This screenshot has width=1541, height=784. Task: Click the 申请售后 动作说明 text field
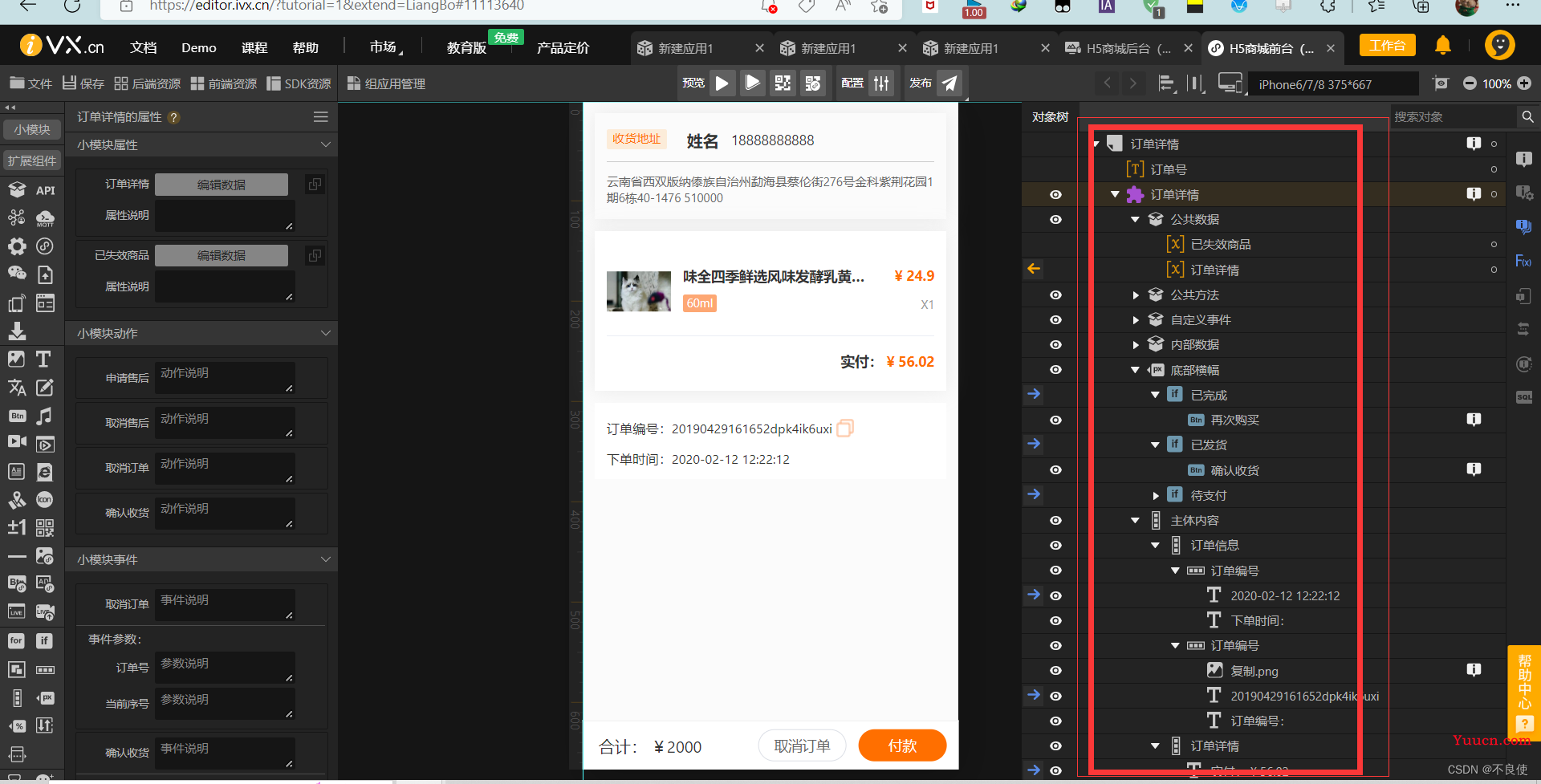point(225,378)
